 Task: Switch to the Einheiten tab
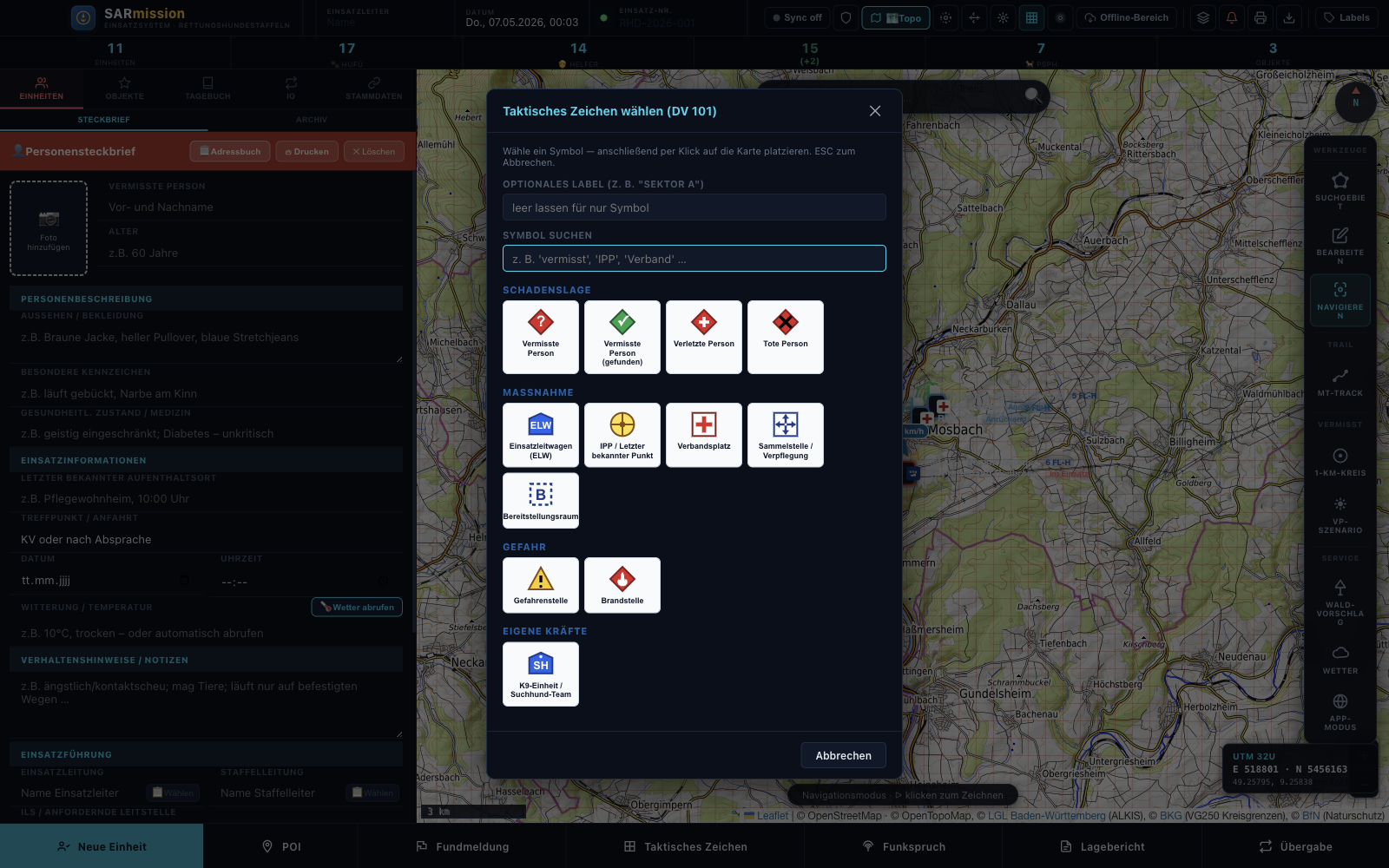pos(42,89)
